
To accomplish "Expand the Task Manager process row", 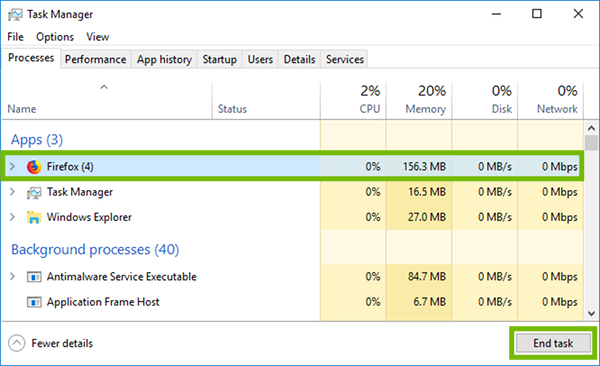I will pos(12,191).
